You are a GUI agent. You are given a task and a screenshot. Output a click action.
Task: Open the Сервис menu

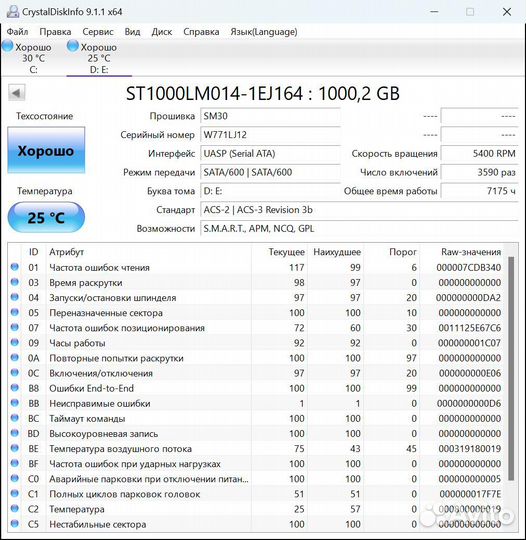[x=98, y=32]
